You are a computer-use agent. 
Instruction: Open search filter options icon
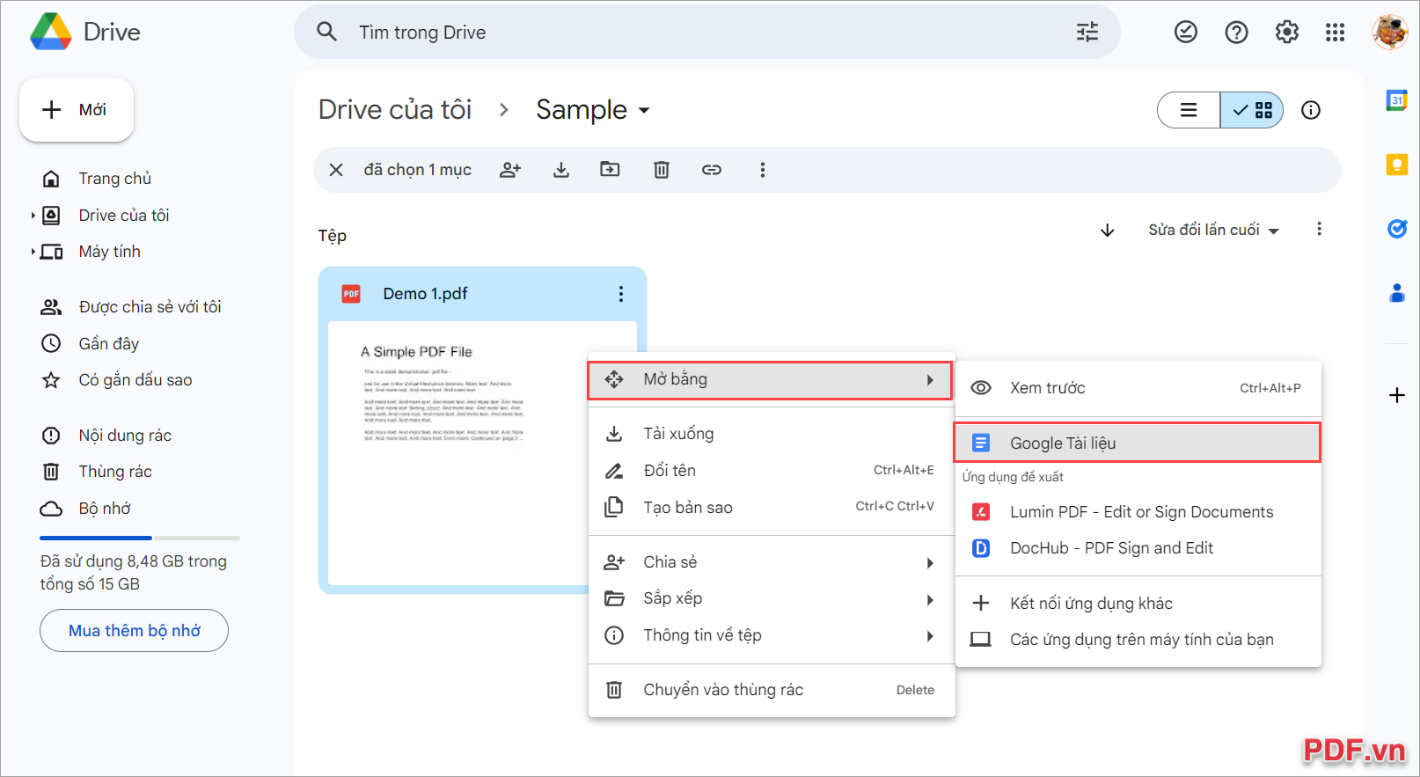(1087, 32)
